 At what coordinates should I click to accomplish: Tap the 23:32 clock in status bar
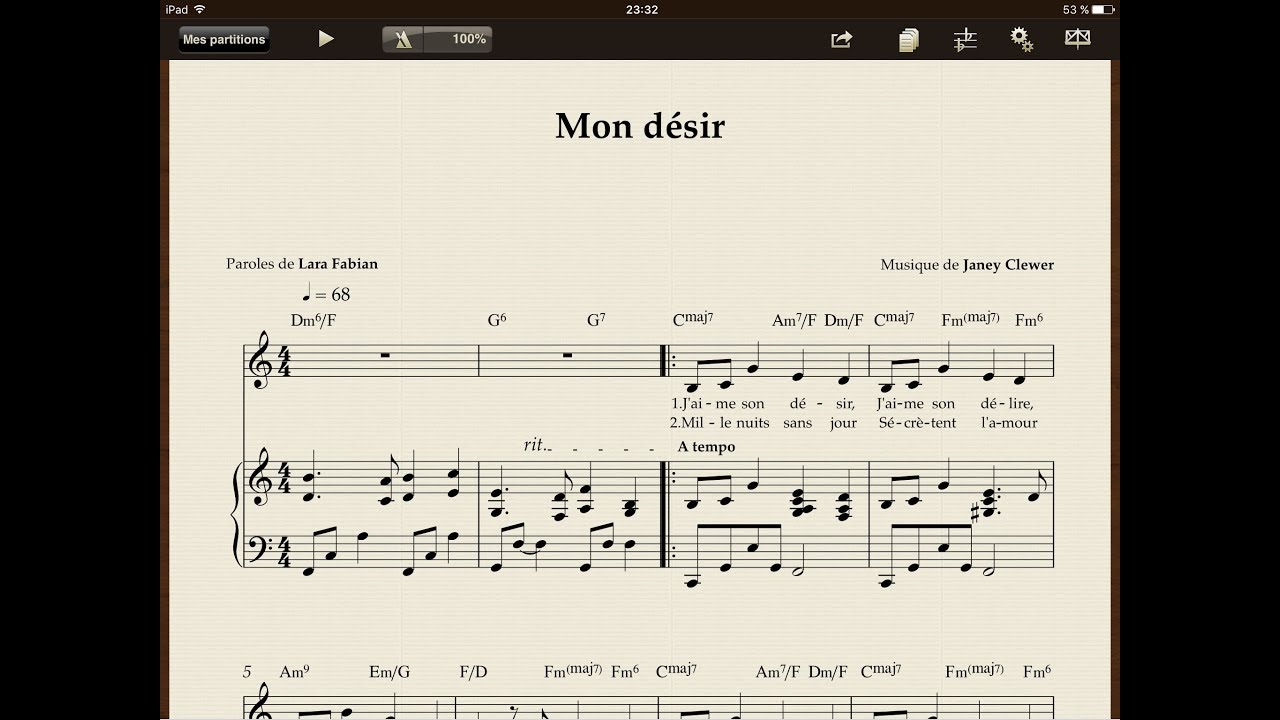tap(641, 9)
